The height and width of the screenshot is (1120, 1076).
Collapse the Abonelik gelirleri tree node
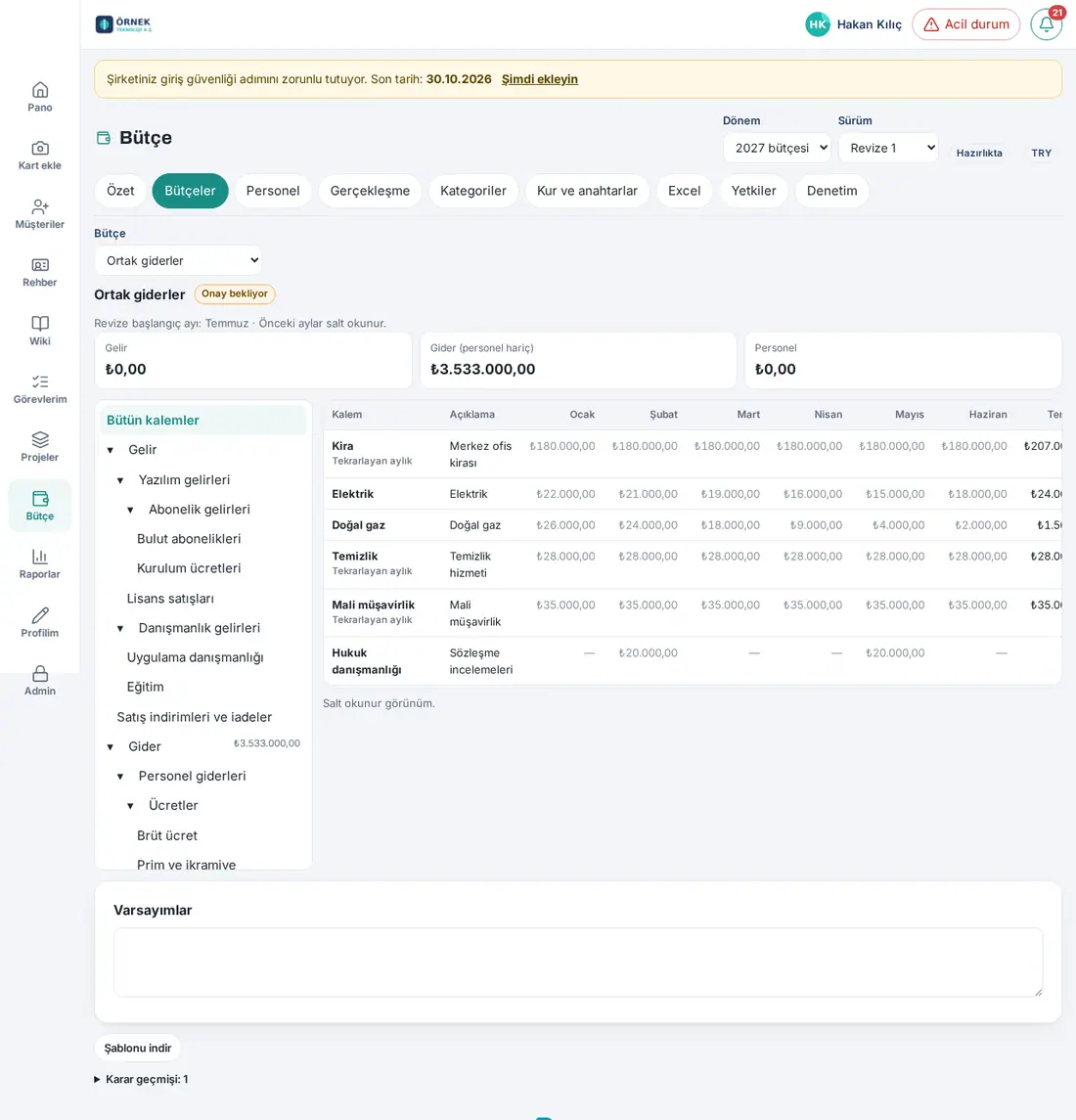130,510
